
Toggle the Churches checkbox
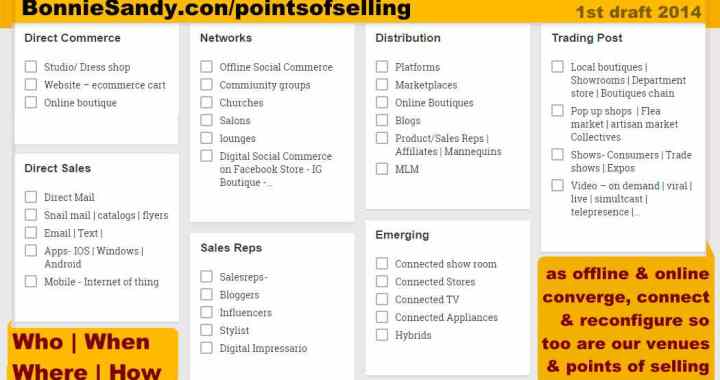(207, 102)
